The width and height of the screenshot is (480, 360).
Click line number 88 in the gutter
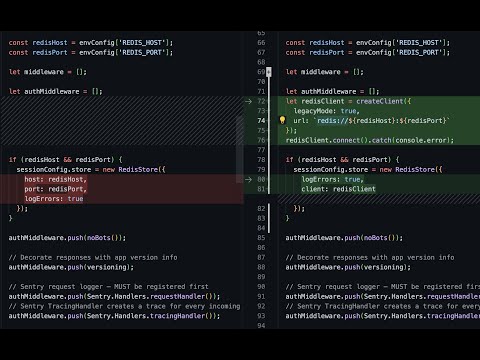pyautogui.click(x=261, y=267)
